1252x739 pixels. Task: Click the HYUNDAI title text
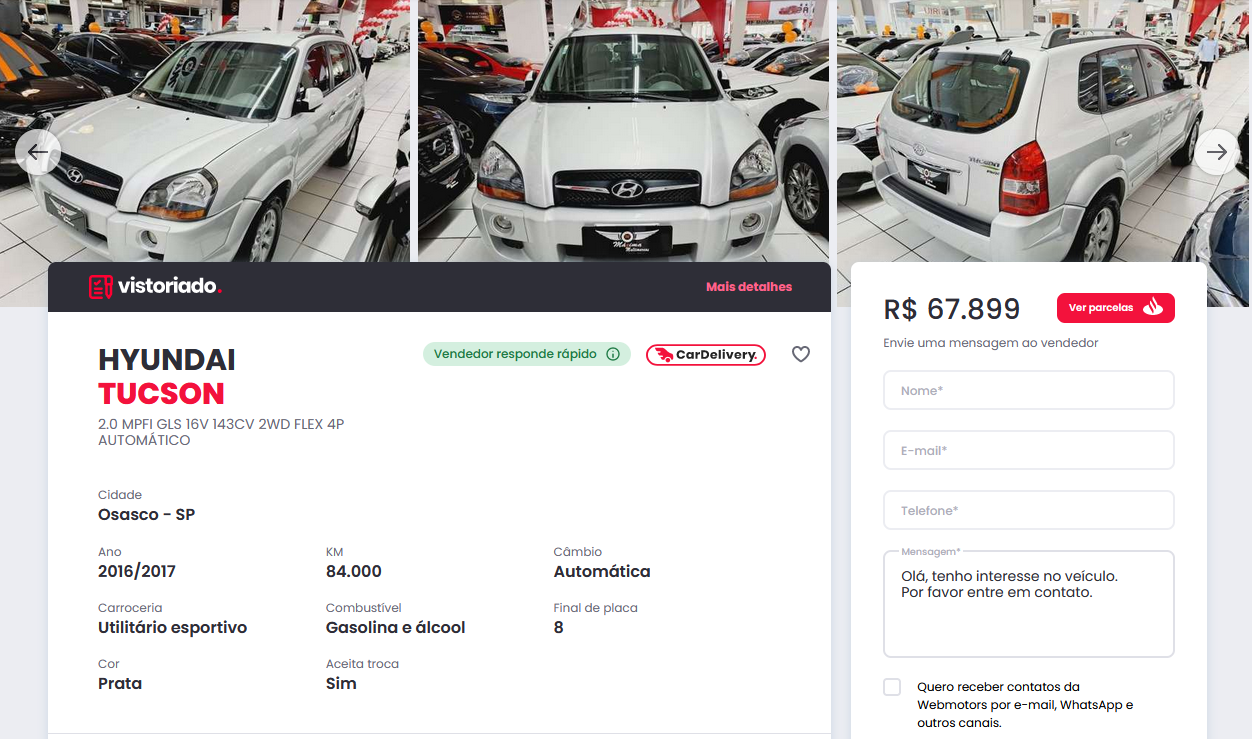[x=167, y=360]
